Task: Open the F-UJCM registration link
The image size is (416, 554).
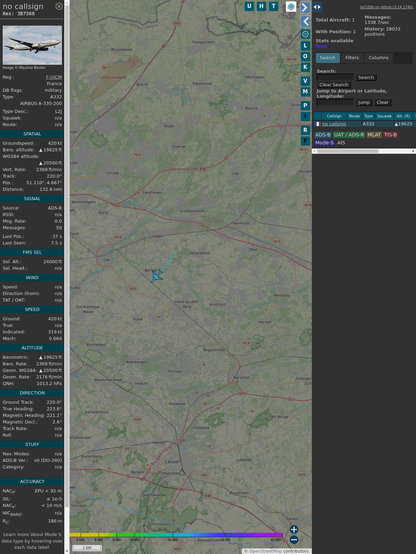Action: coord(54,77)
